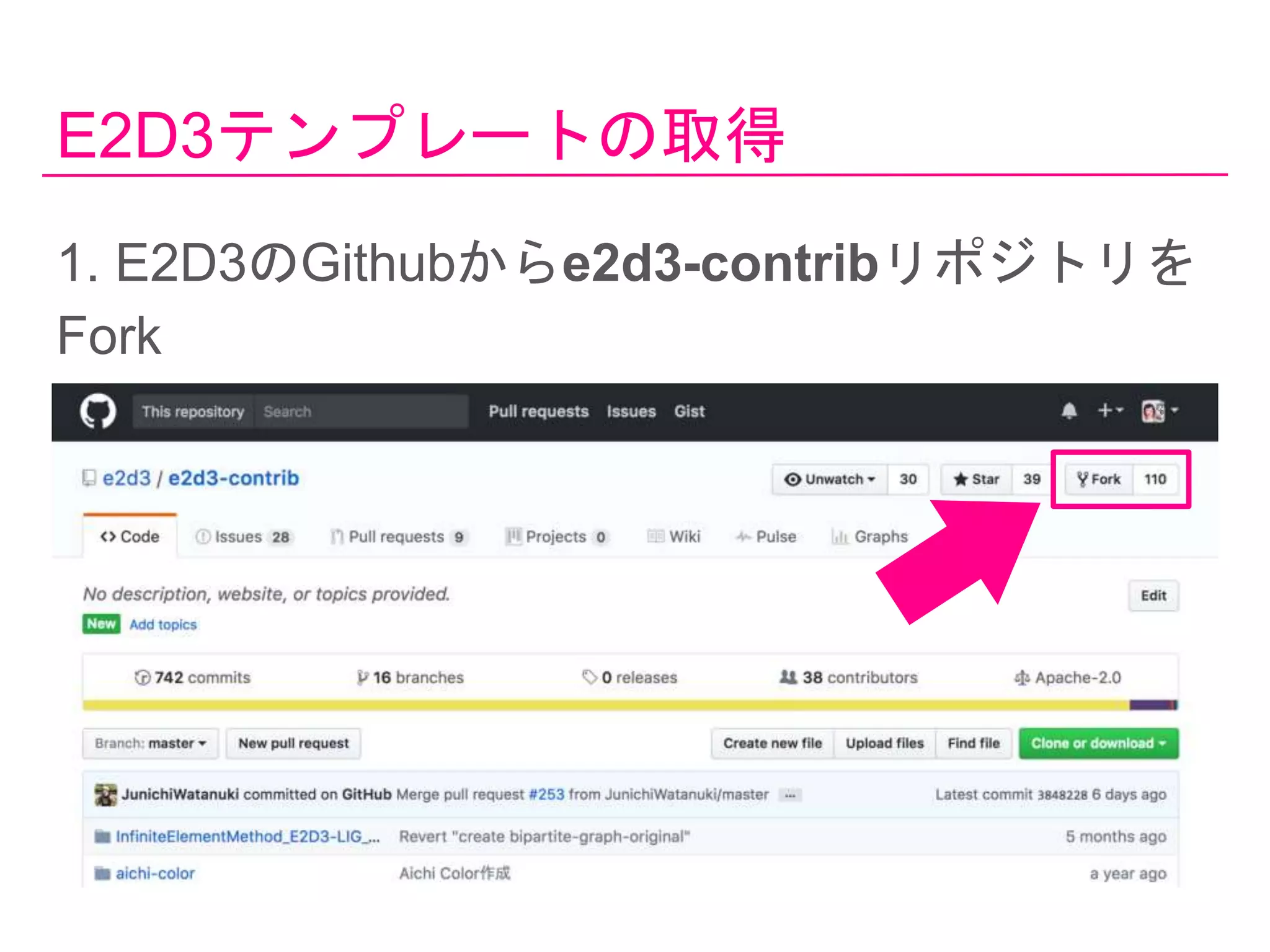
Task: Open Gist in the top navigation
Action: [690, 412]
